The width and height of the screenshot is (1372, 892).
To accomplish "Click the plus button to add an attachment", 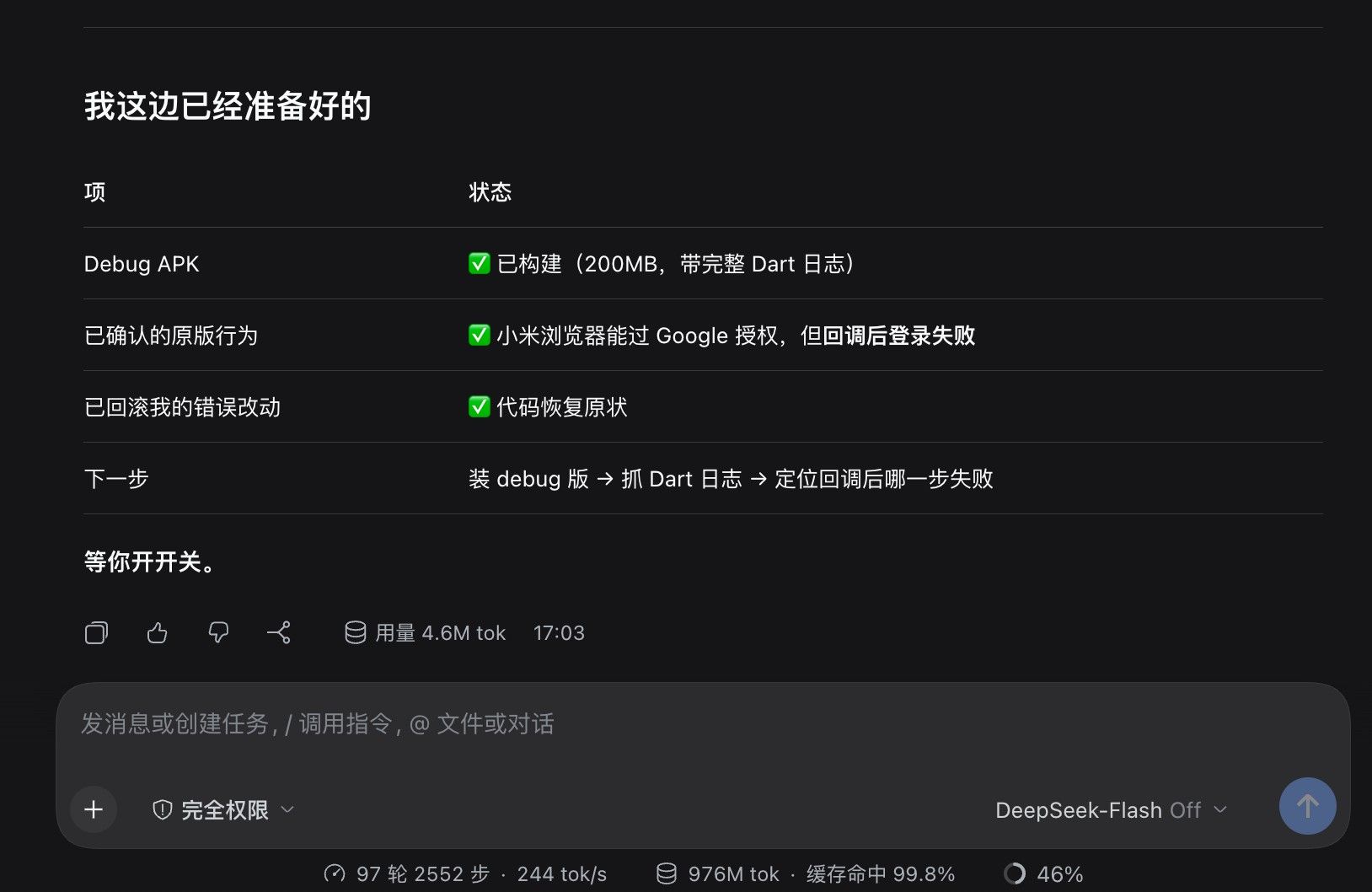I will click(x=94, y=809).
